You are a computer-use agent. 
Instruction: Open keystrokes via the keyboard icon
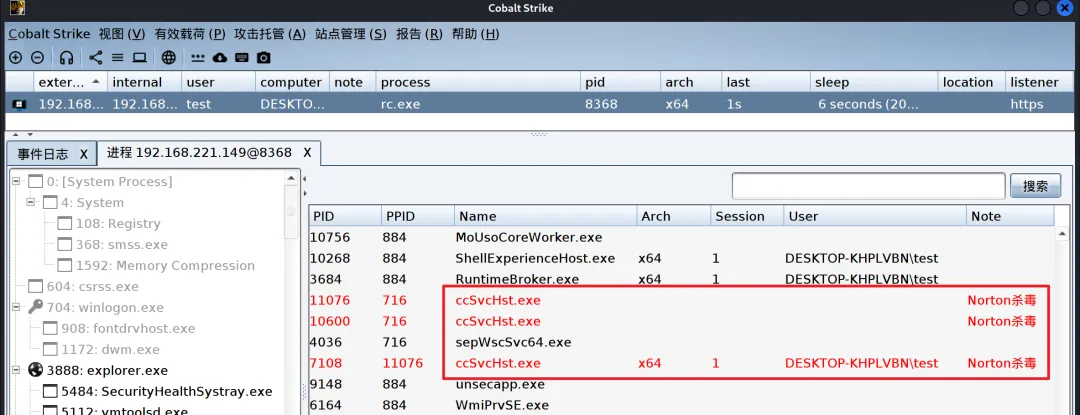click(x=242, y=58)
